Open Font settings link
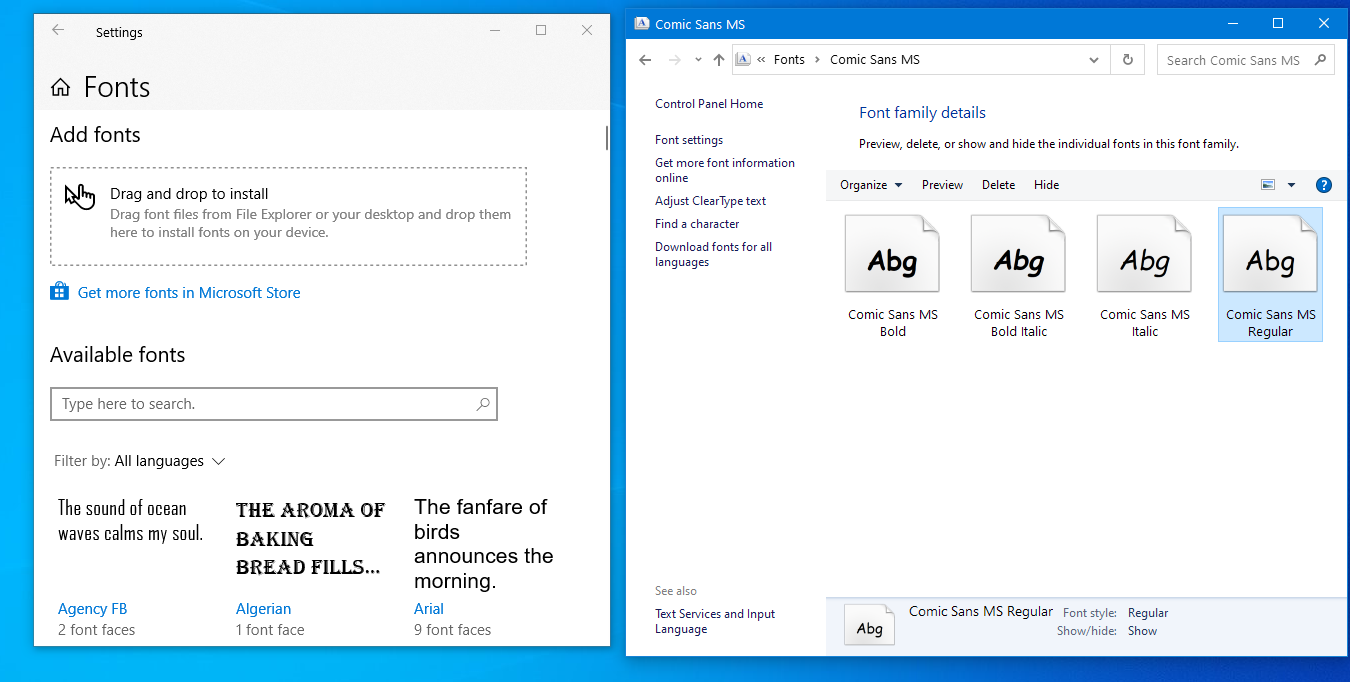1350x682 pixels. [689, 140]
